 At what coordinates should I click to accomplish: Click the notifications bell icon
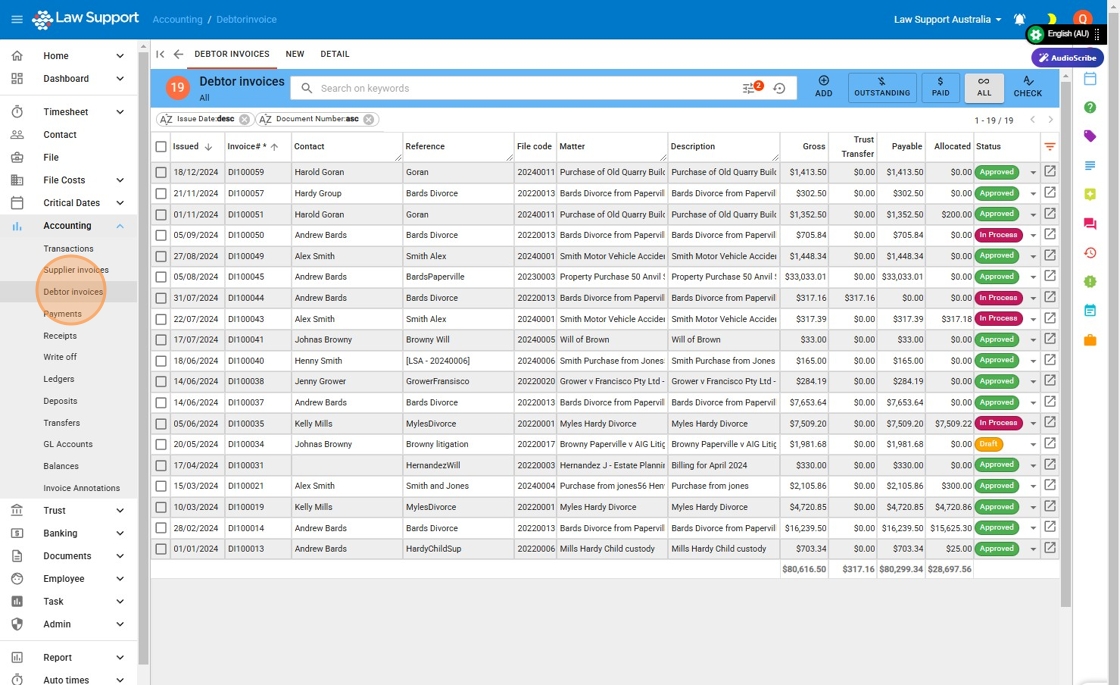coord(1020,19)
